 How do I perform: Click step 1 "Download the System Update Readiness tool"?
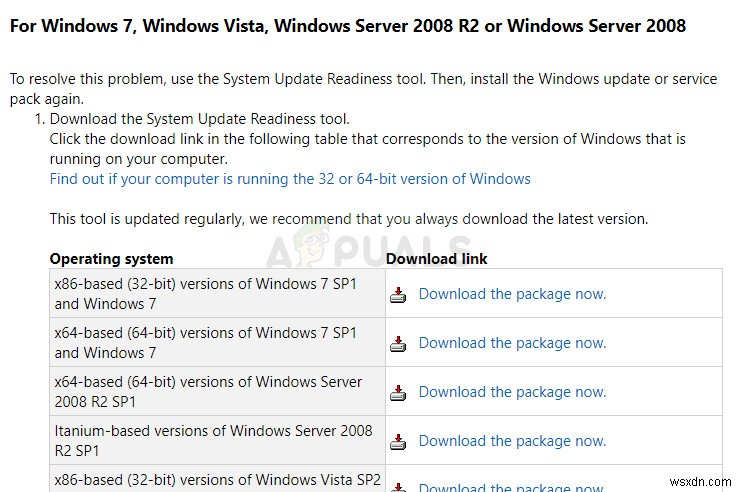coord(199,119)
